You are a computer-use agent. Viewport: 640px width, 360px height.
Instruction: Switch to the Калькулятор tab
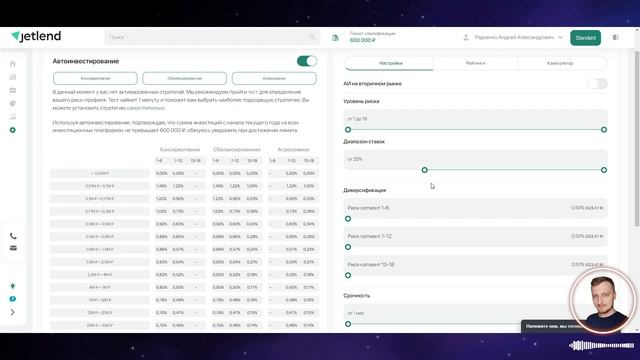(x=560, y=63)
